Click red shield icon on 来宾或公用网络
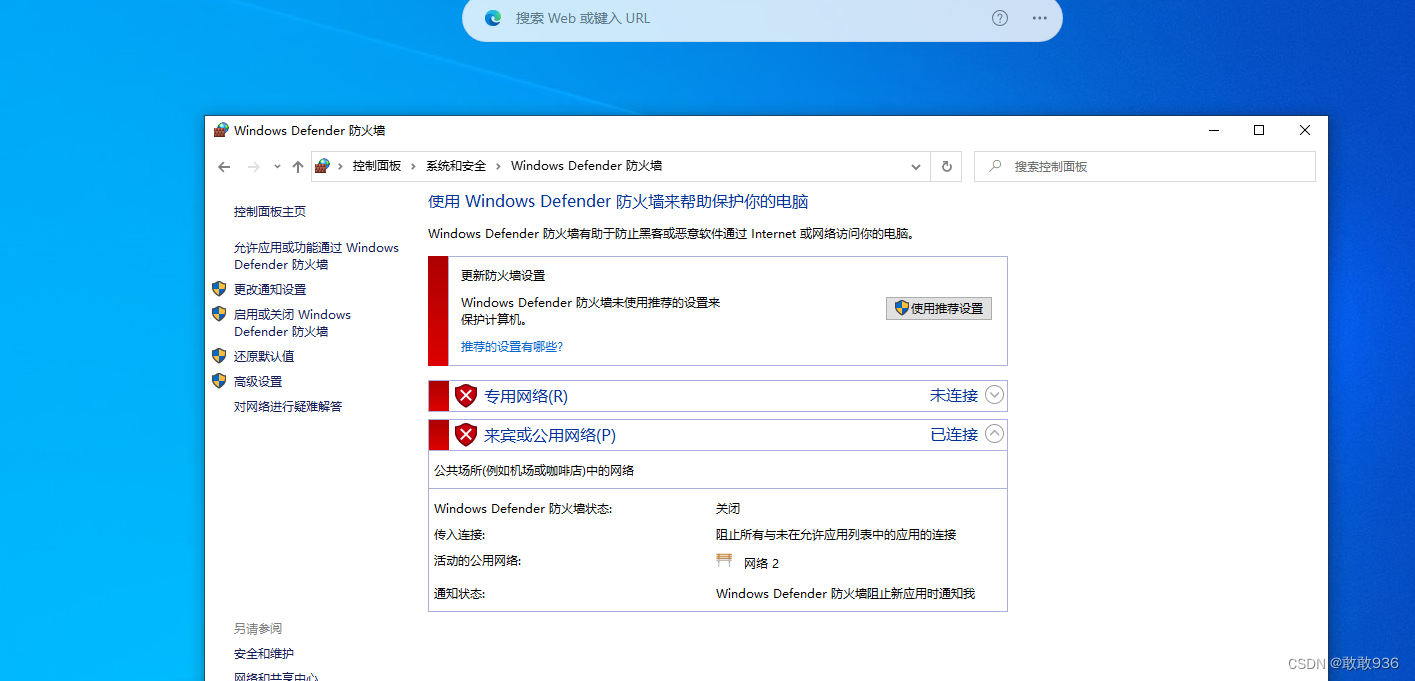1415x681 pixels. 466,435
